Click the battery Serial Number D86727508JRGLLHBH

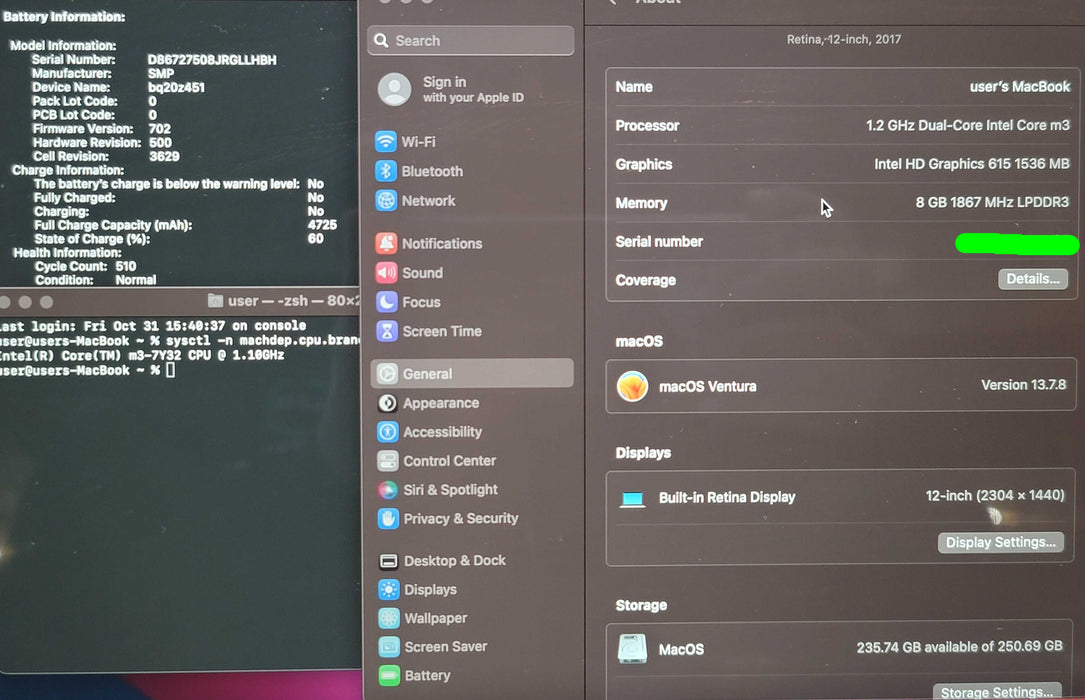(x=212, y=60)
